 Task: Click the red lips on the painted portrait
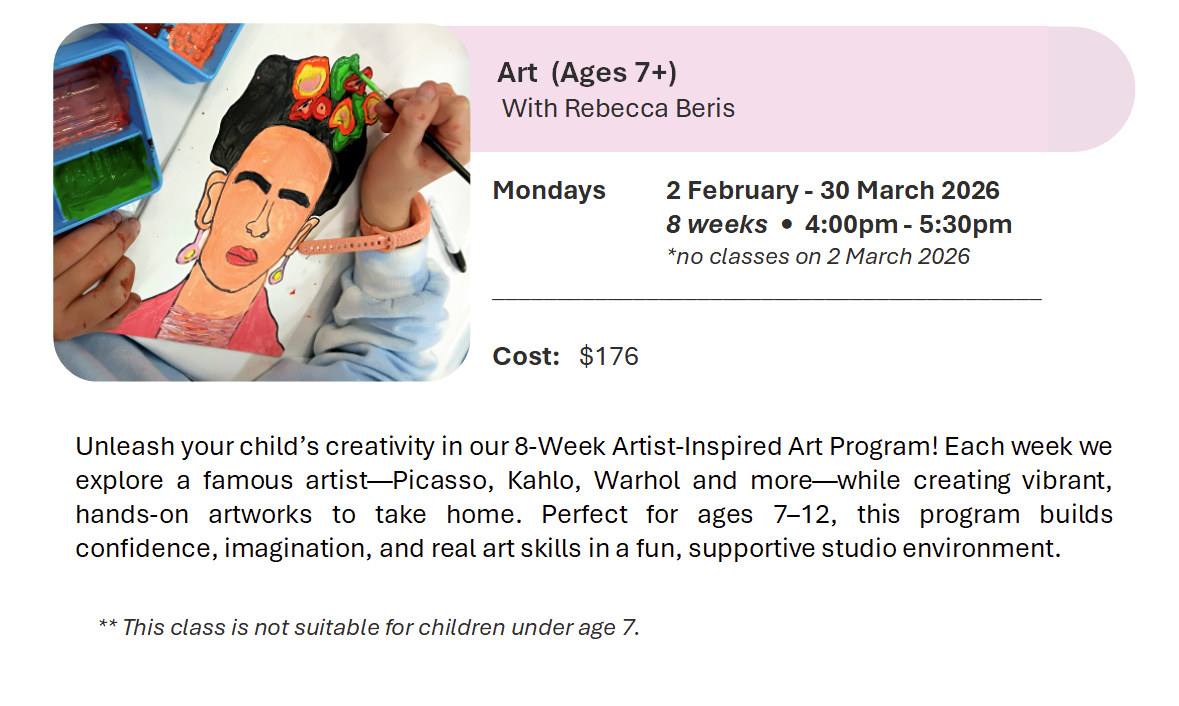point(243,256)
